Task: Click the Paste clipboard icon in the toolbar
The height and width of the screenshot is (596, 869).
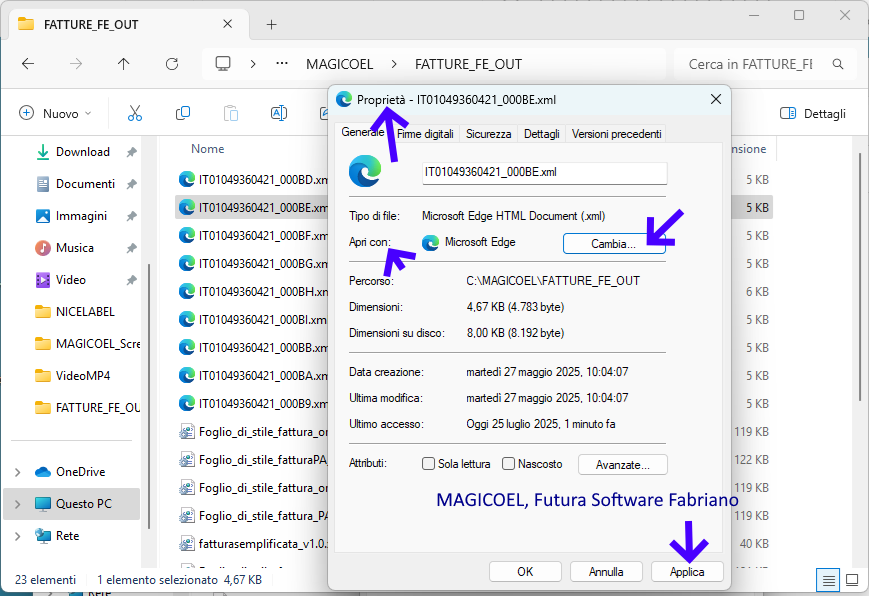Action: click(231, 113)
